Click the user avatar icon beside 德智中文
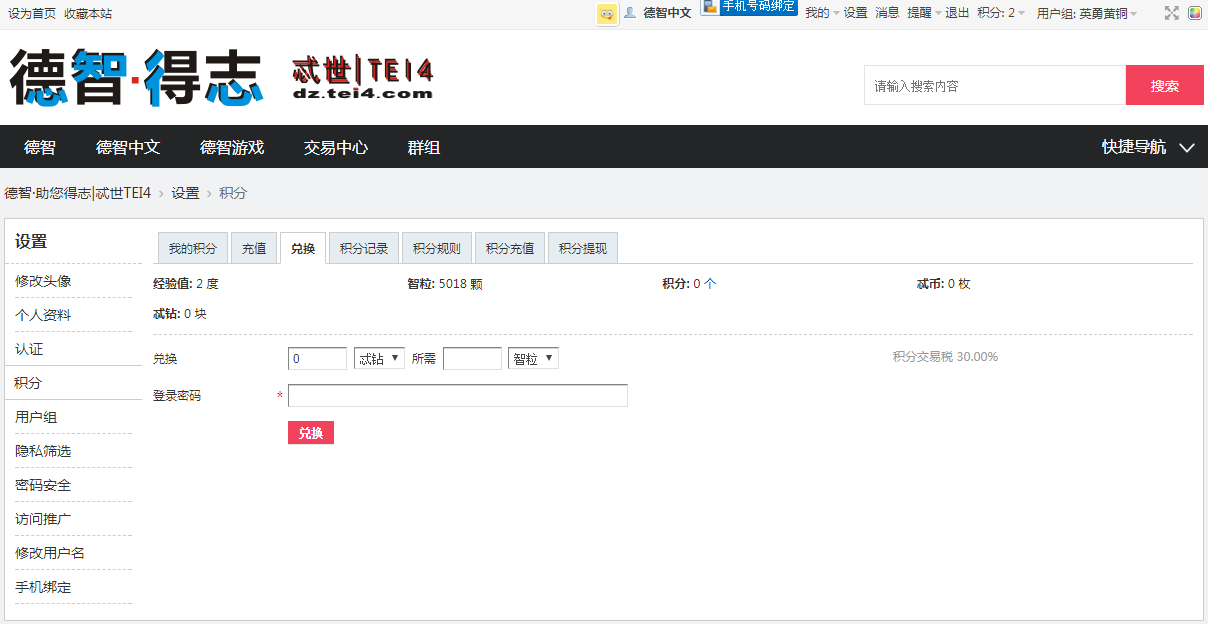The height and width of the screenshot is (624, 1208). [631, 14]
